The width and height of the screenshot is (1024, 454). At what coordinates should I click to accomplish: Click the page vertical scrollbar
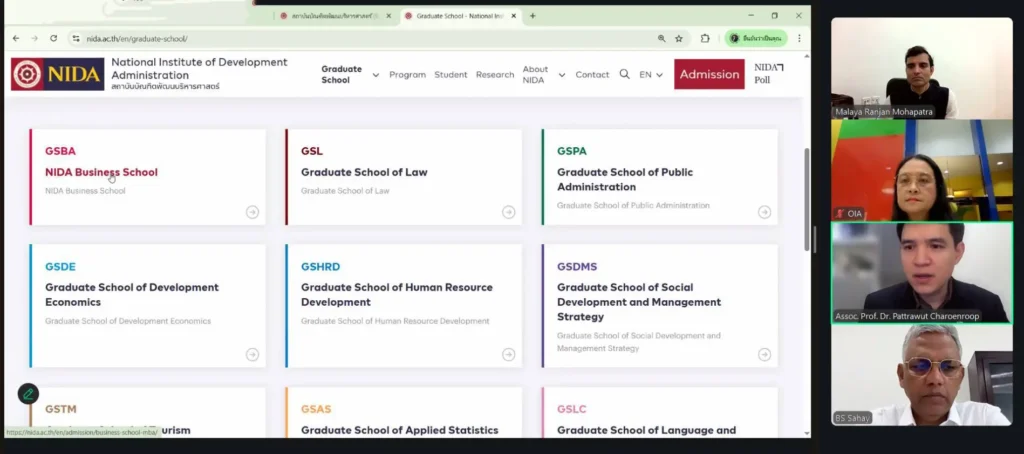pos(806,200)
